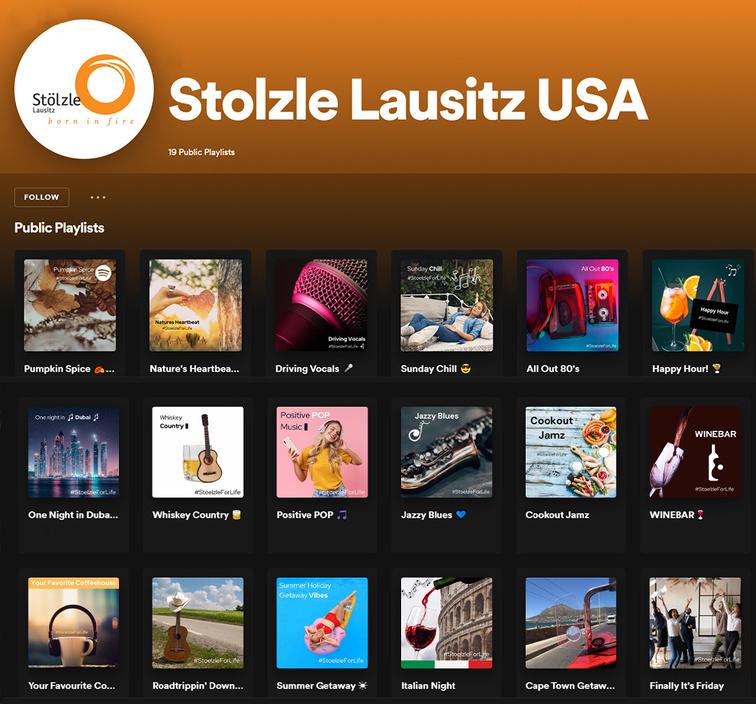Select the Whiskey Country guitar cover
Image resolution: width=756 pixels, height=704 pixels.
(x=198, y=452)
